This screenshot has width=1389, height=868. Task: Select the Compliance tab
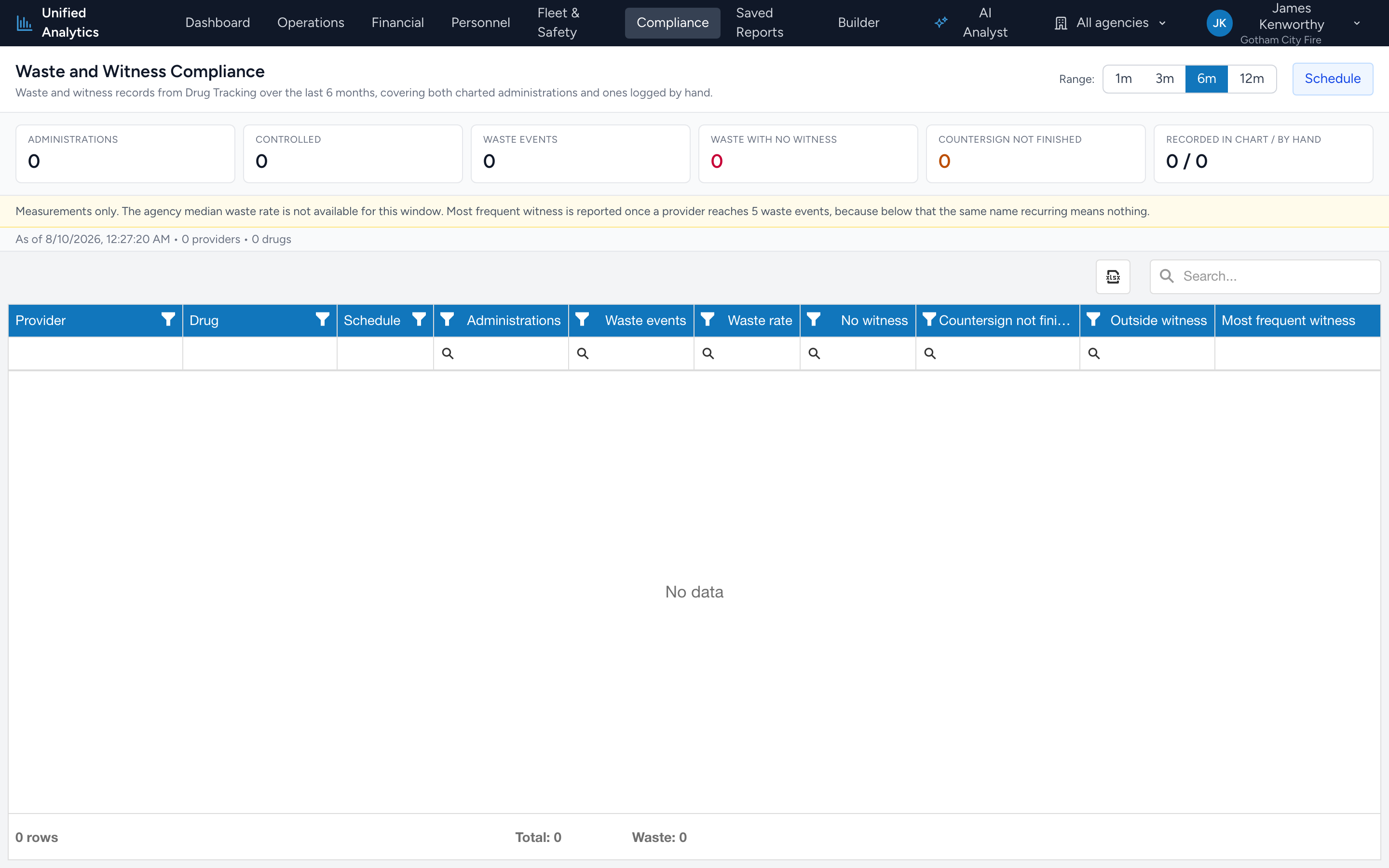tap(672, 23)
